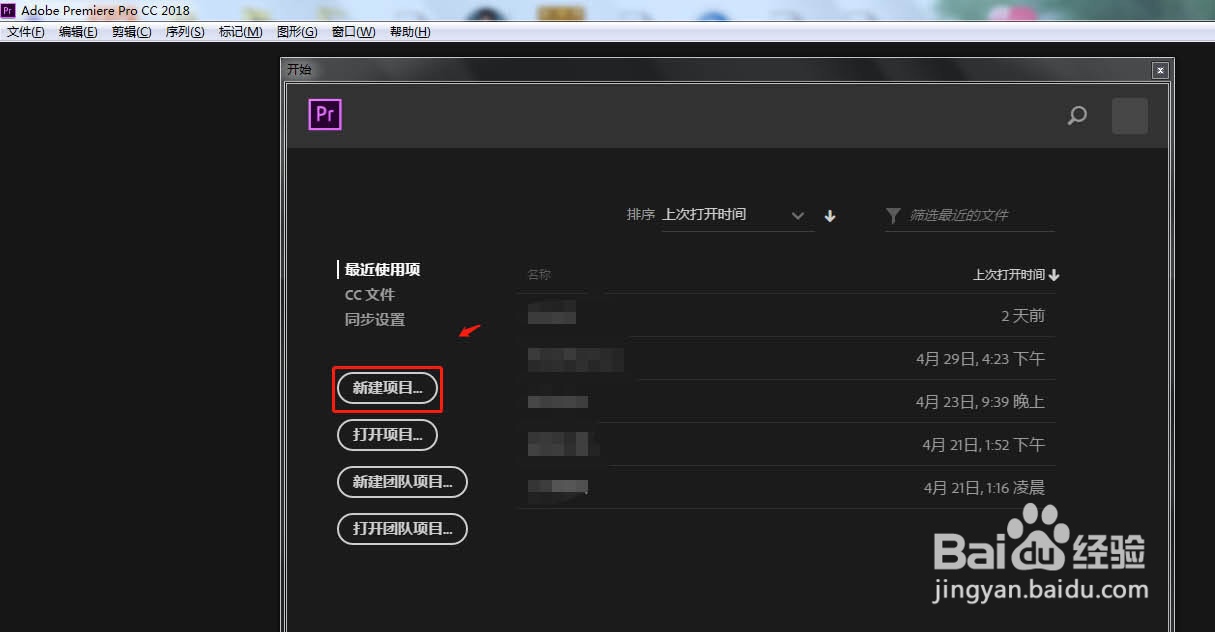1215x632 pixels.
Task: Click the 打开项目... button
Action: pyautogui.click(x=388, y=435)
